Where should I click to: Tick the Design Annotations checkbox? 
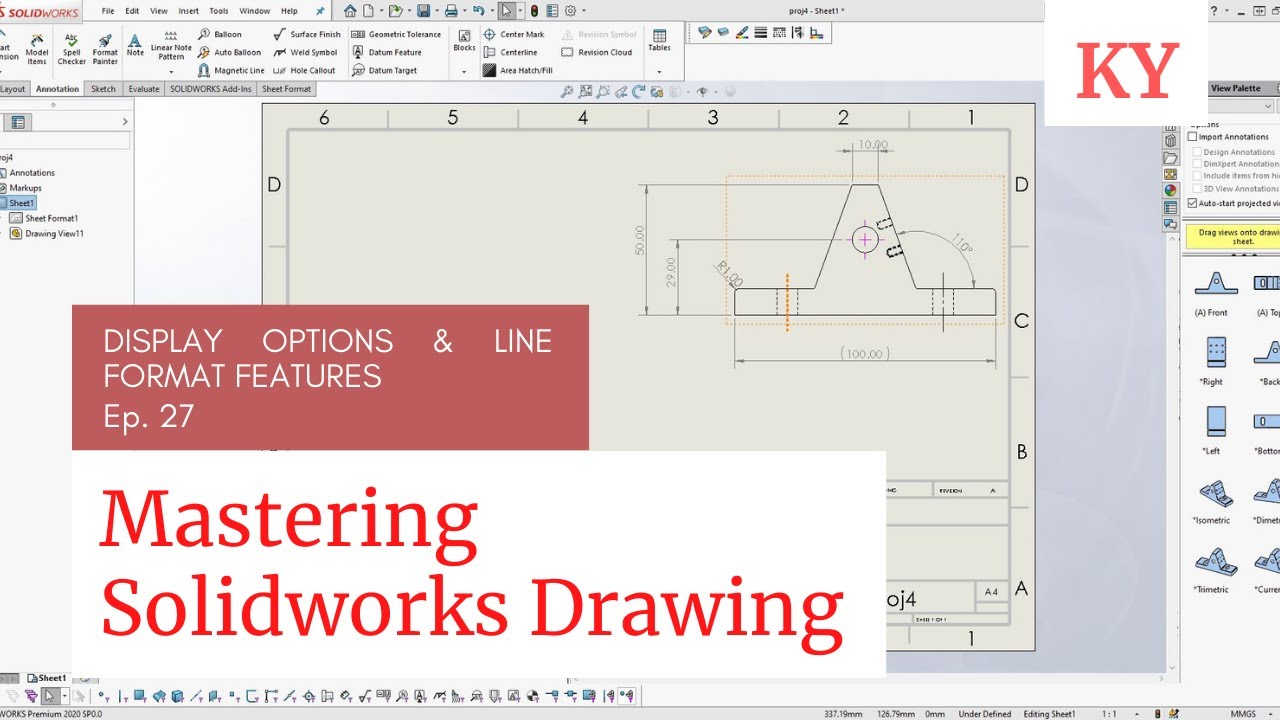point(1197,152)
